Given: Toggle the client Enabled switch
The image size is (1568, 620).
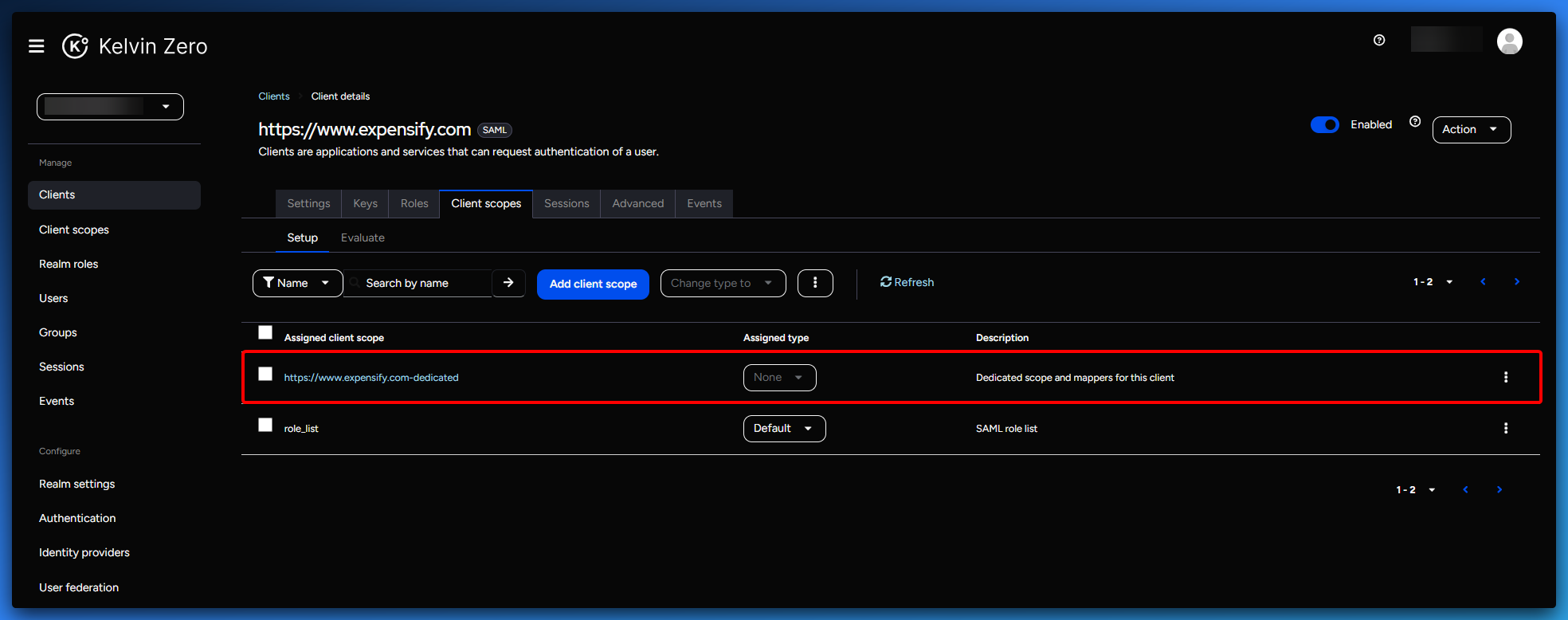Looking at the screenshot, I should (x=1325, y=124).
